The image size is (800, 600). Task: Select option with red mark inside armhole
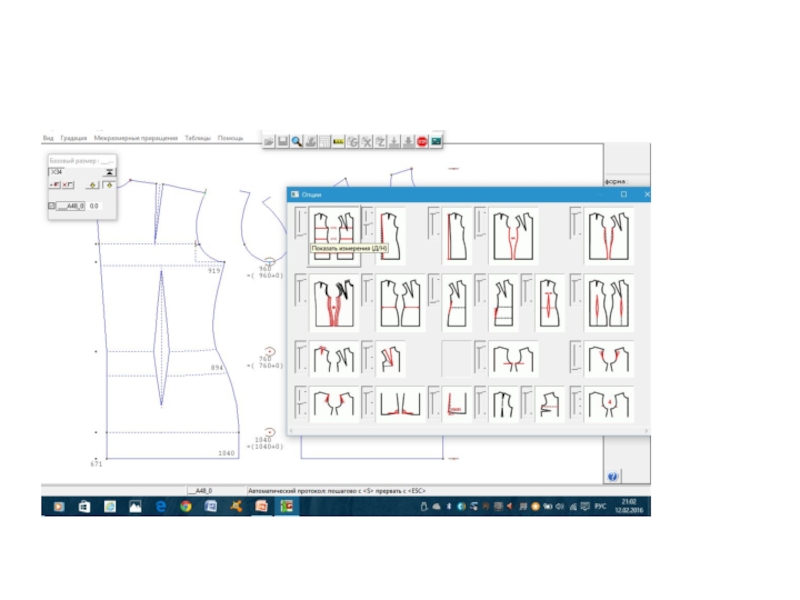(609, 404)
